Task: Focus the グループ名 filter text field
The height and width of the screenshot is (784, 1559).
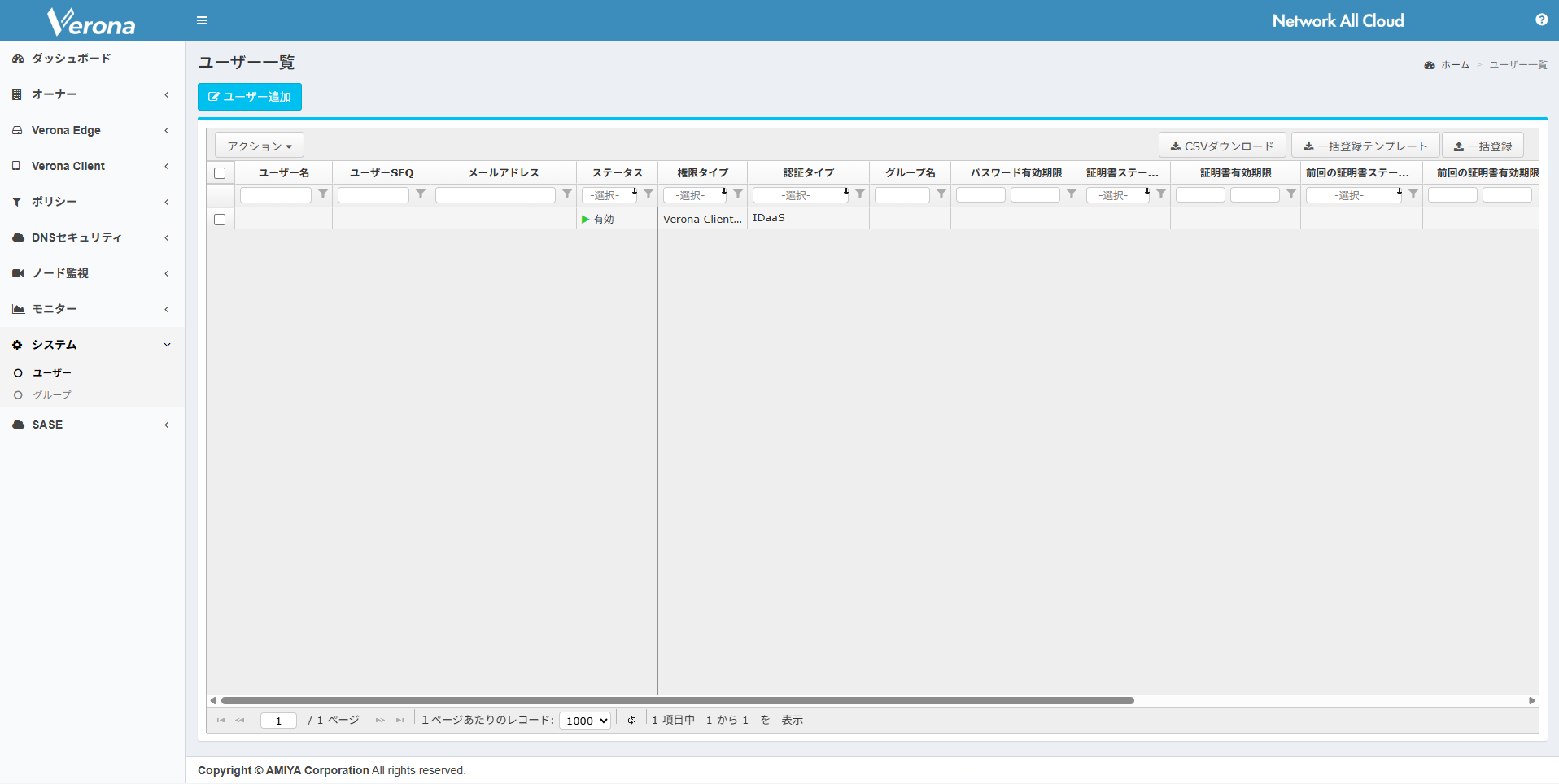Action: (x=902, y=195)
